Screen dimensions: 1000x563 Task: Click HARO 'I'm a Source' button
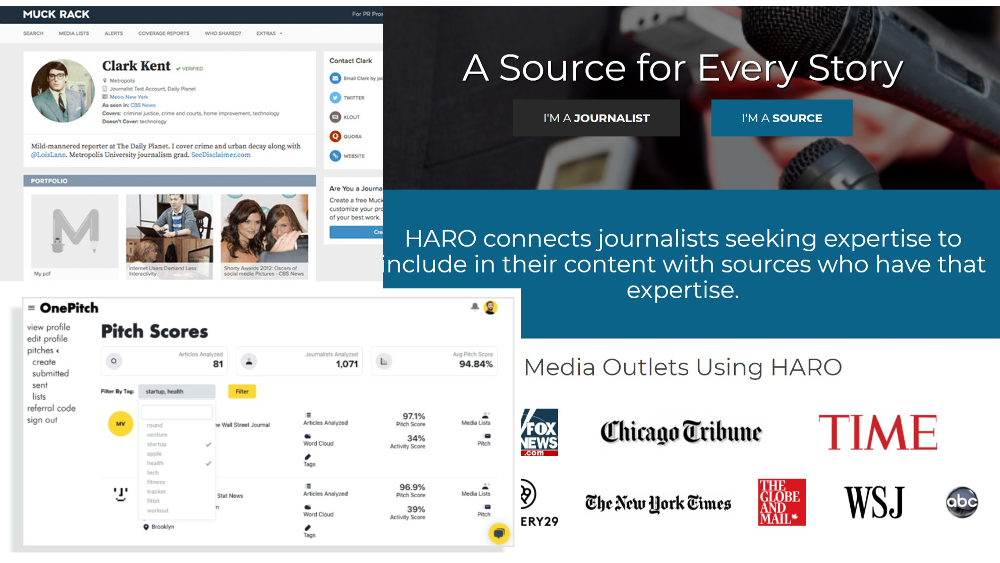pos(782,118)
